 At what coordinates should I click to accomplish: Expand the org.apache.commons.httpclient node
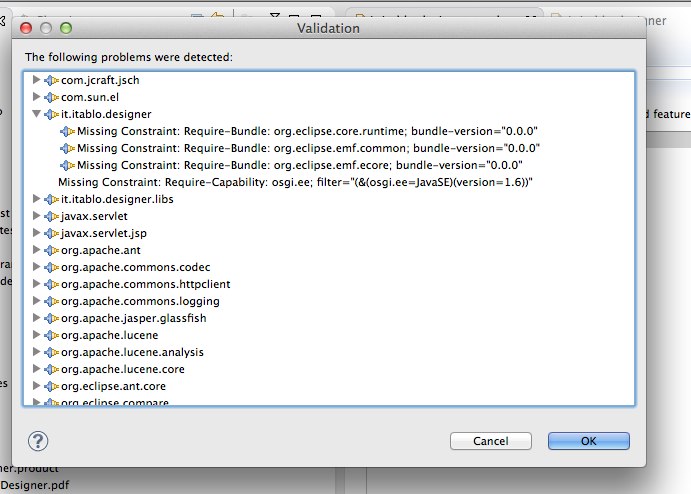37,284
